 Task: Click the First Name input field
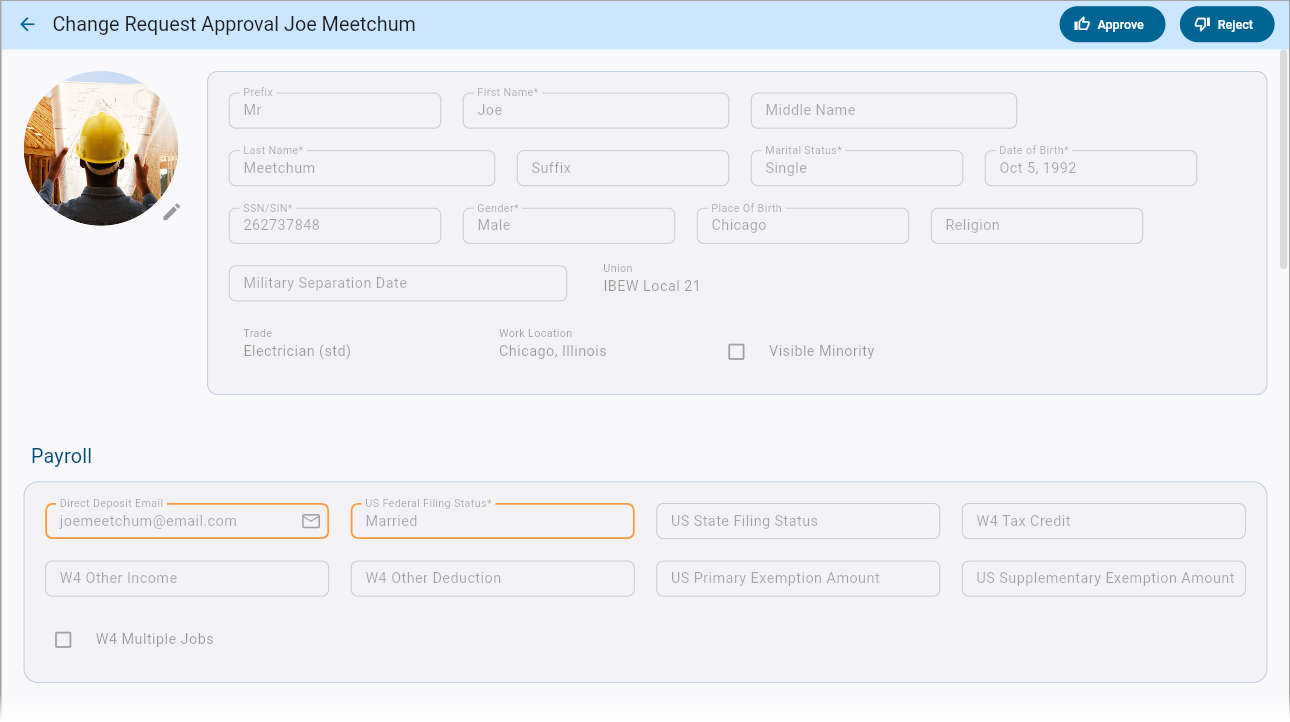pyautogui.click(x=595, y=111)
